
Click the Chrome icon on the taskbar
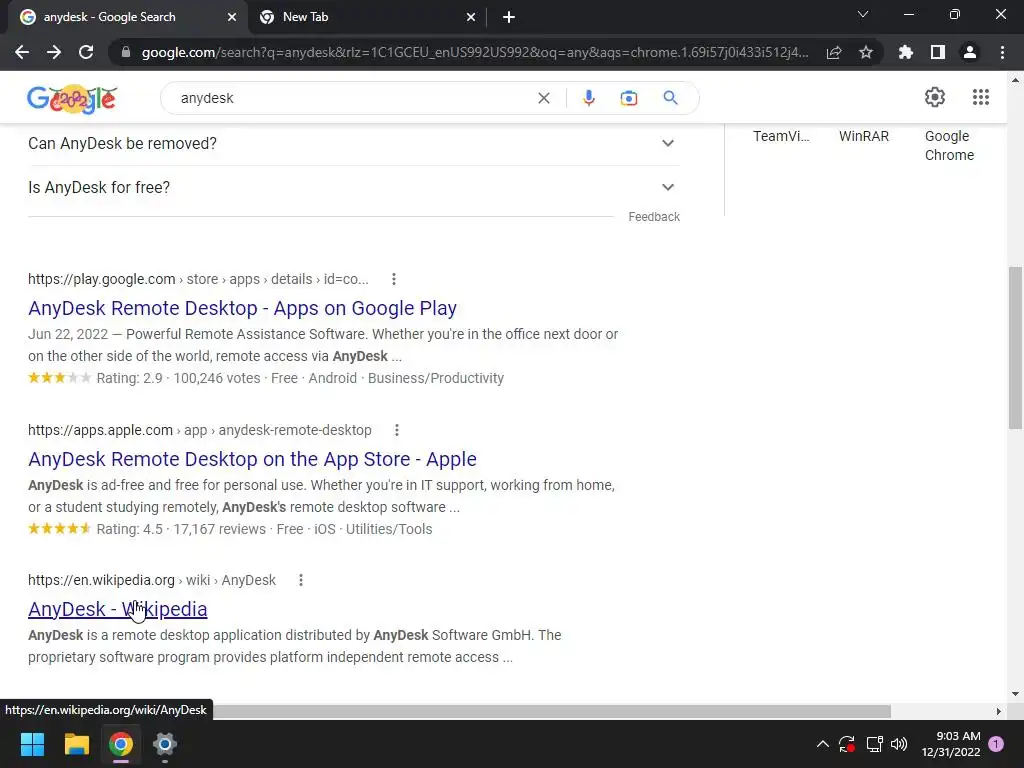click(121, 744)
